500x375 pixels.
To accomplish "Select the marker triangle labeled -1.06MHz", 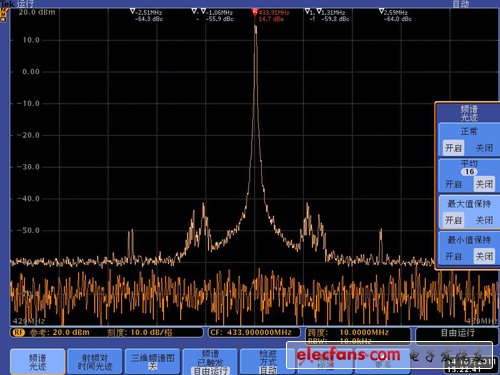I will coord(203,12).
